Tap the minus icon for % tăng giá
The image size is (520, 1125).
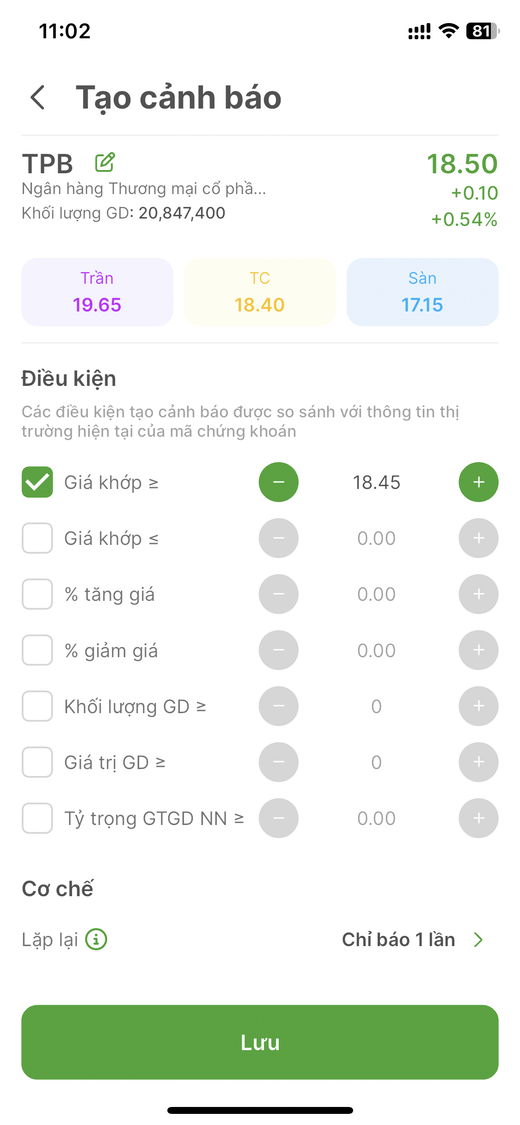point(278,594)
